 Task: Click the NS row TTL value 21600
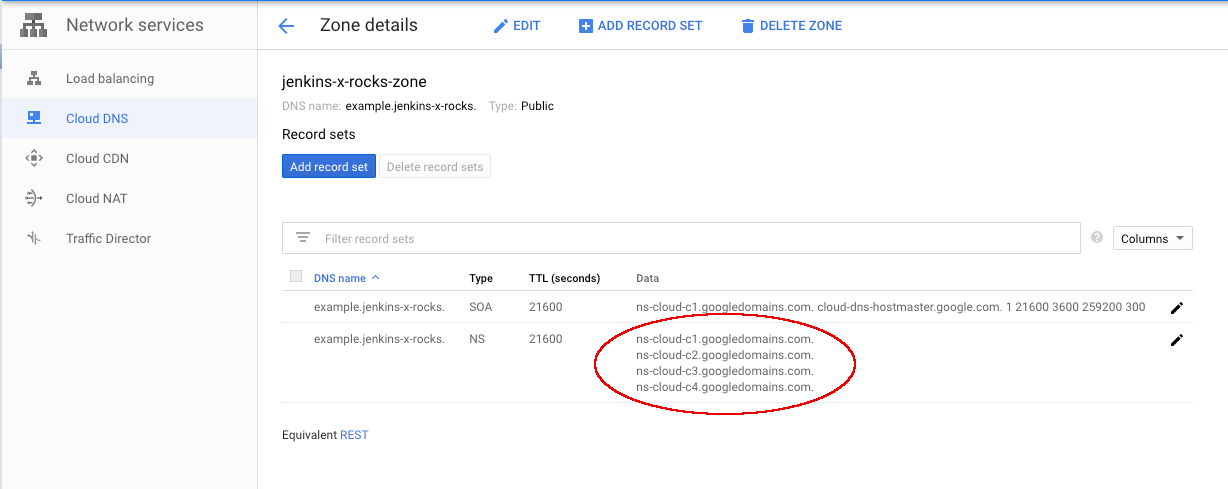[546, 339]
